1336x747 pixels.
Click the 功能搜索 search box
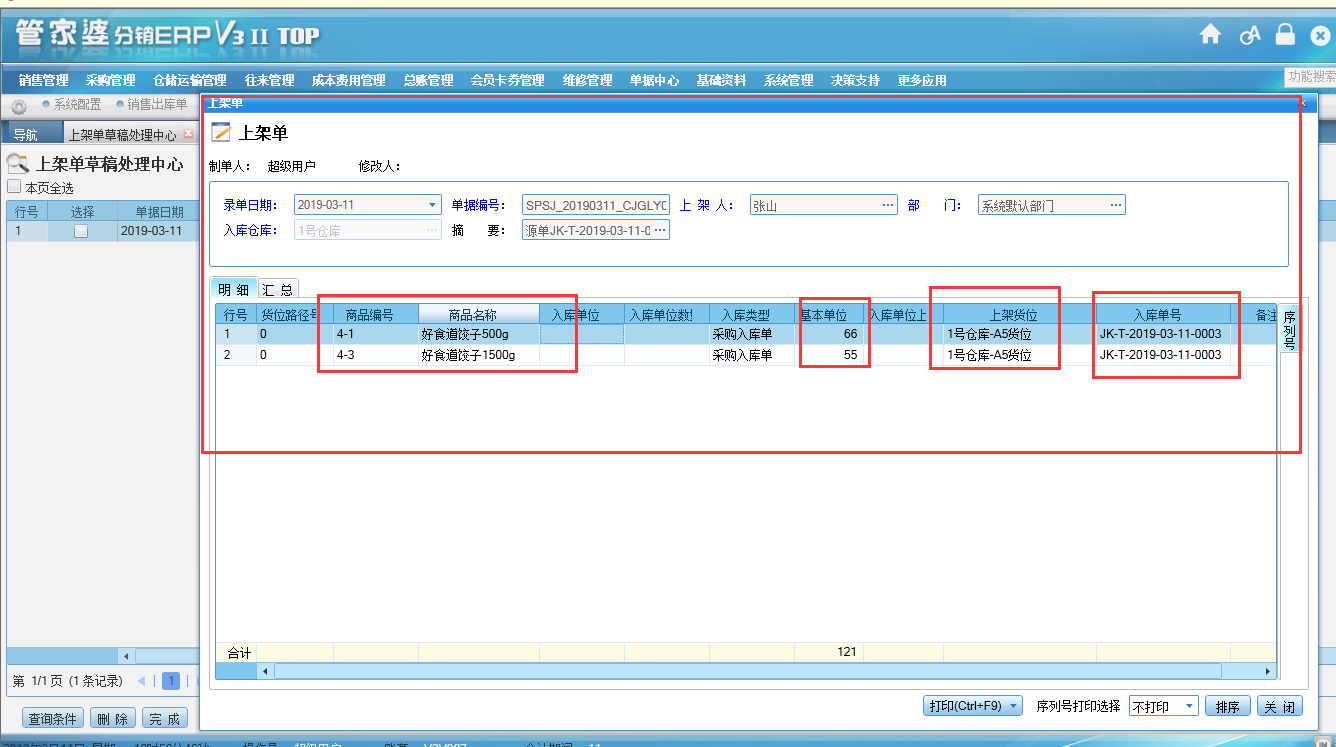[1310, 76]
